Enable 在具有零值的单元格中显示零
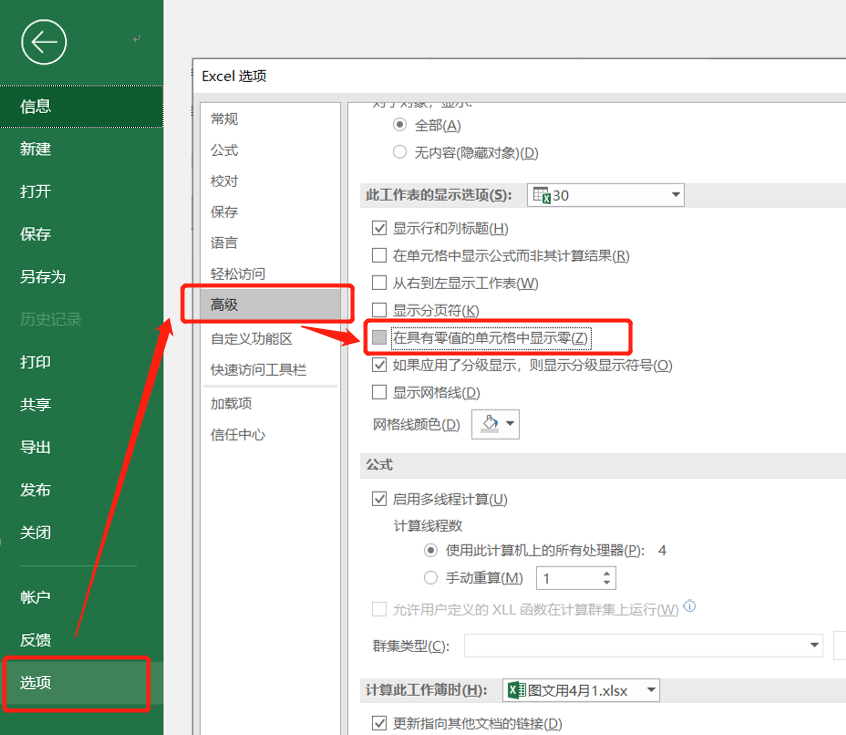Image resolution: width=846 pixels, height=735 pixels. tap(380, 338)
